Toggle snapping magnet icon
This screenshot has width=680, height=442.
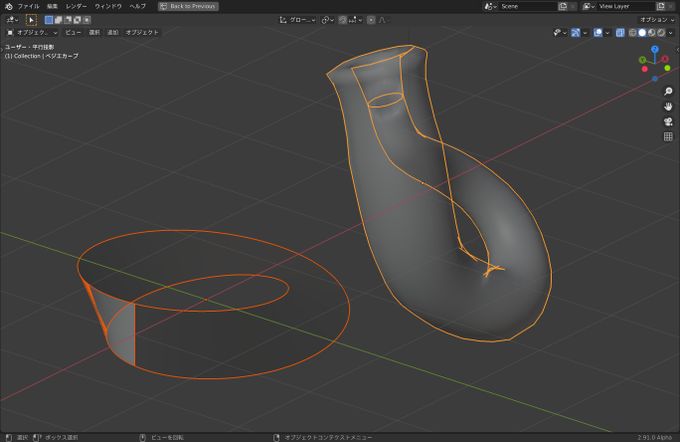pyautogui.click(x=343, y=20)
